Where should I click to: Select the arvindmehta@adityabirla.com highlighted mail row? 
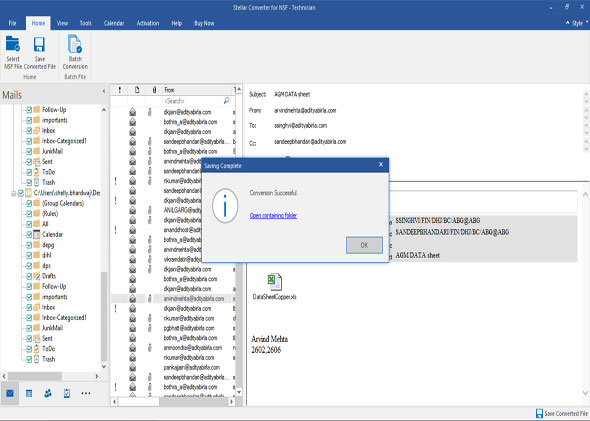[x=173, y=299]
